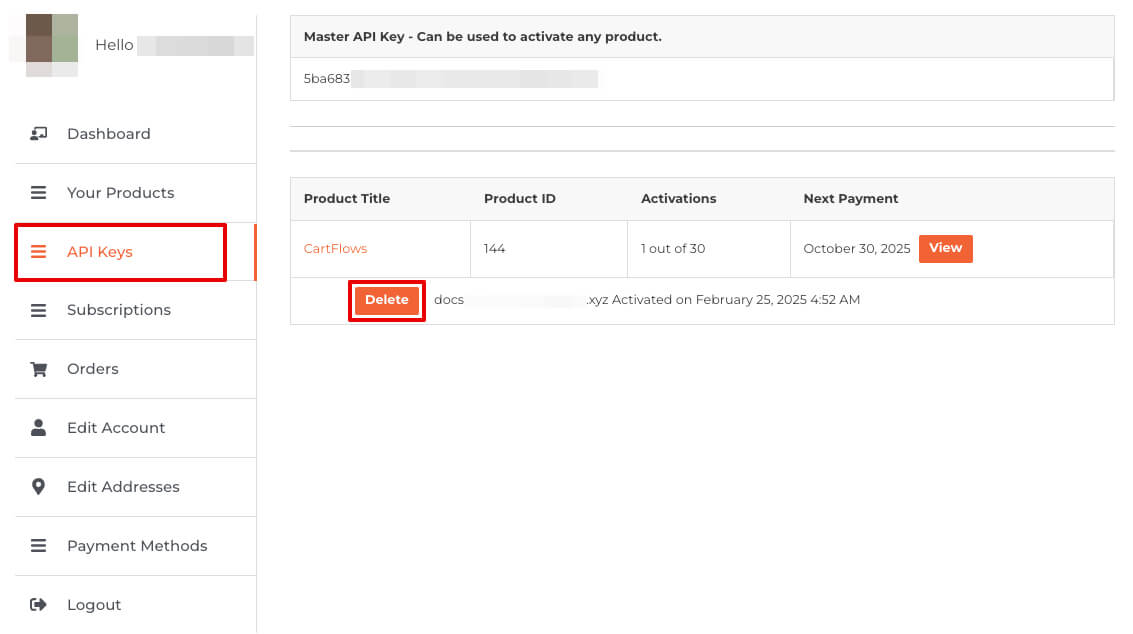Open the Payment Methods menu label
Screen dimensions: 1133x634
pyautogui.click(x=137, y=546)
